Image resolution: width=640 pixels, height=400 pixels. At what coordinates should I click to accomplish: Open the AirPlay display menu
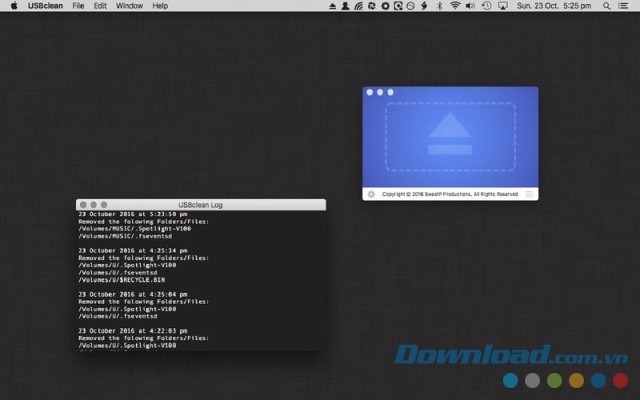pyautogui.click(x=503, y=6)
